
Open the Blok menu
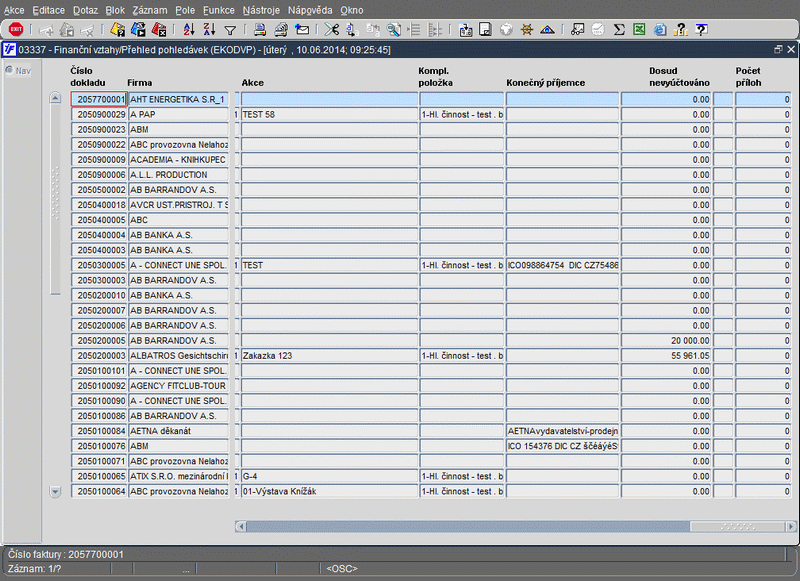click(x=115, y=10)
